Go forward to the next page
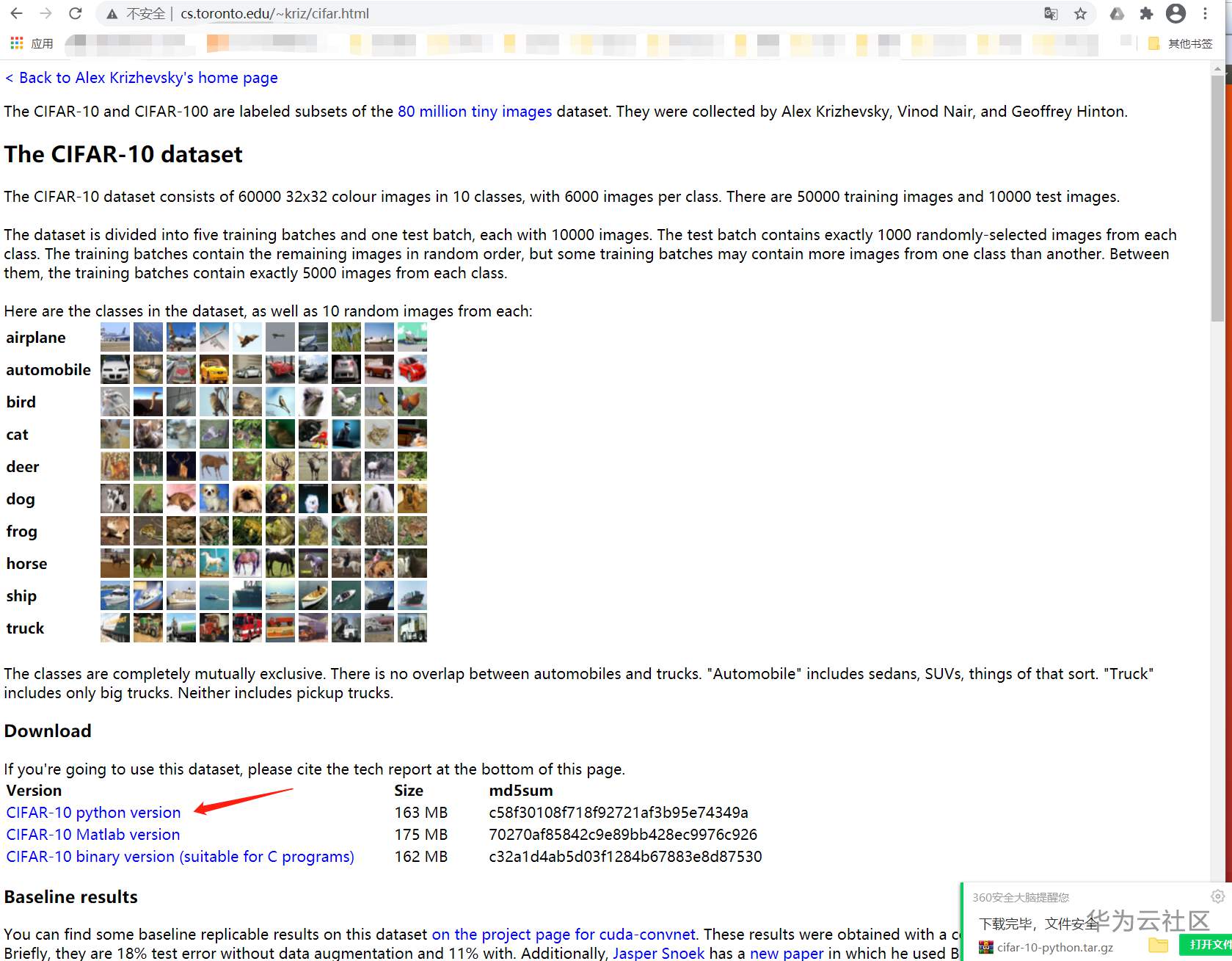 pos(45,13)
